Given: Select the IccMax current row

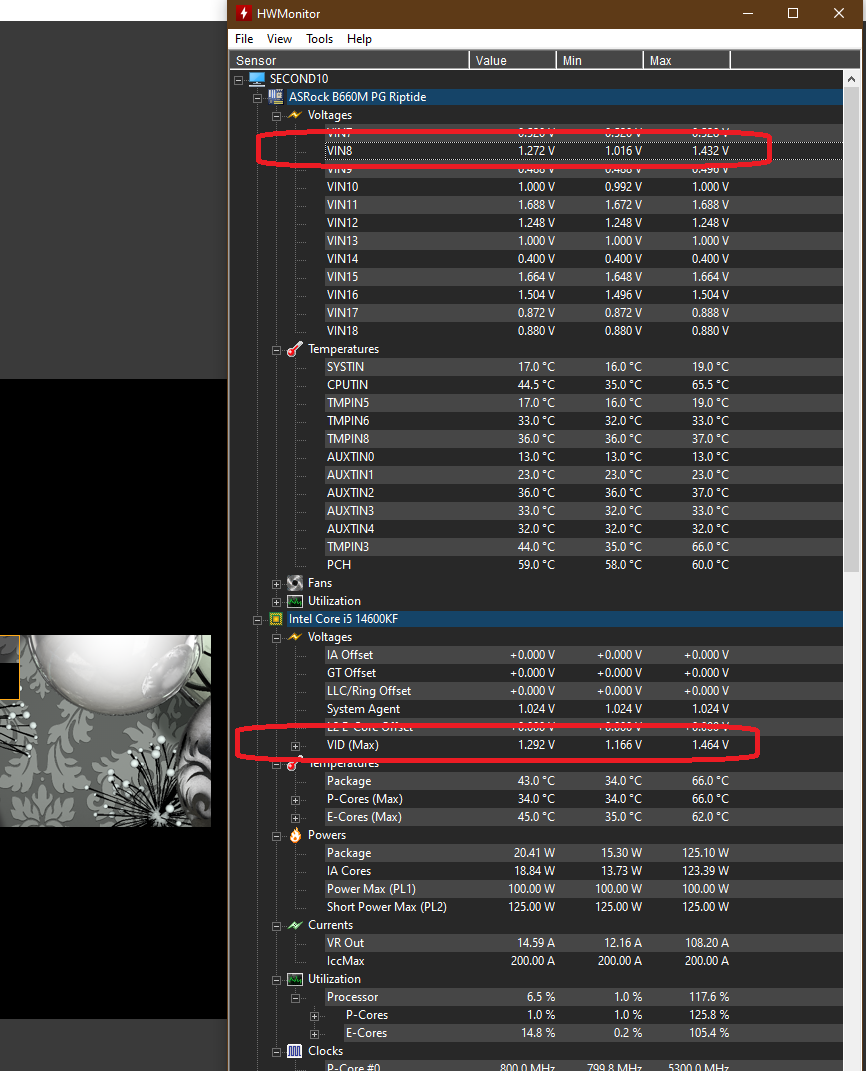Looking at the screenshot, I should coord(583,960).
